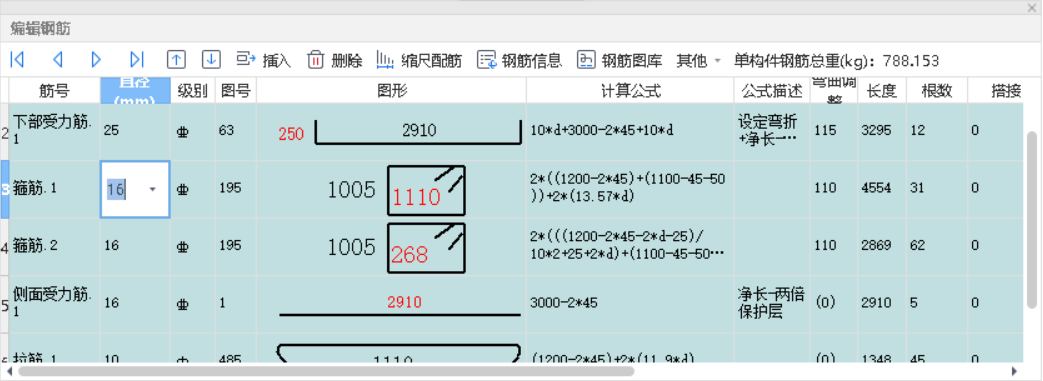This screenshot has width=1043, height=381.
Task: Click length cell 3295
Action: [x=881, y=132]
